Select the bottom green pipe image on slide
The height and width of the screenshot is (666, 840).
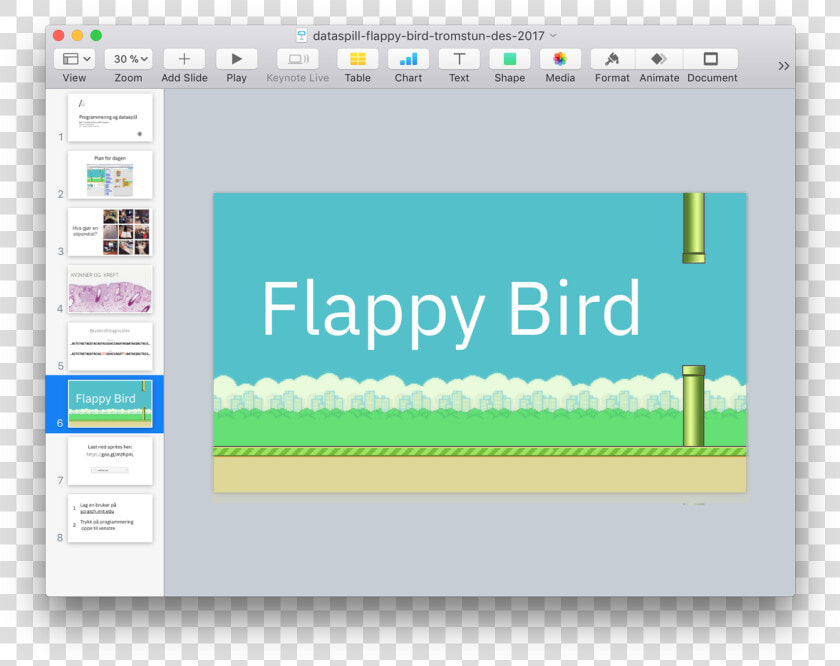[693, 406]
